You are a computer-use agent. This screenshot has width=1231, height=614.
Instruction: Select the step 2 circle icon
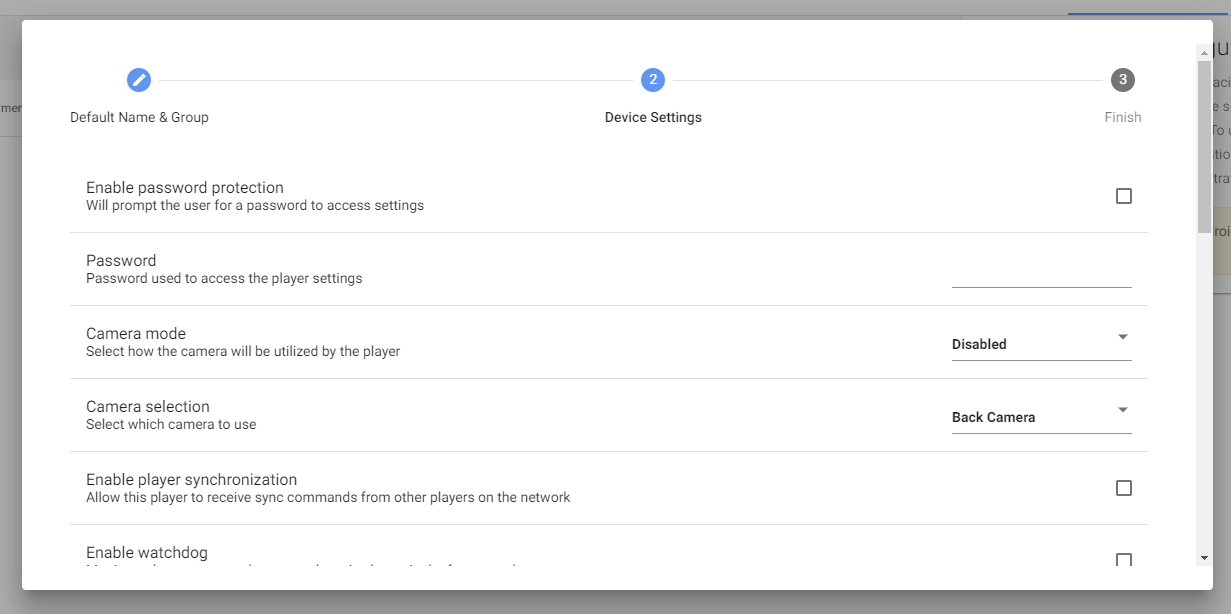[653, 80]
